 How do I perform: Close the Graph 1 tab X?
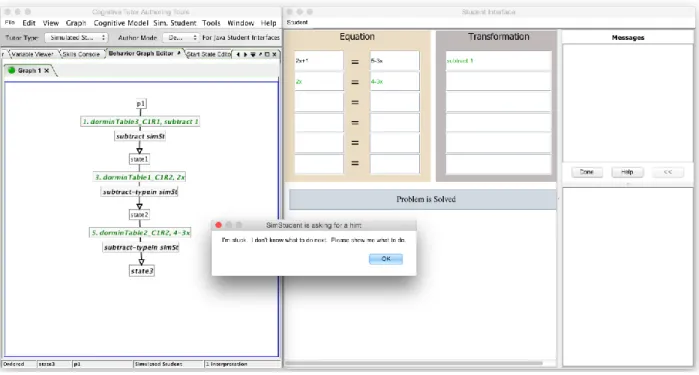coord(46,70)
